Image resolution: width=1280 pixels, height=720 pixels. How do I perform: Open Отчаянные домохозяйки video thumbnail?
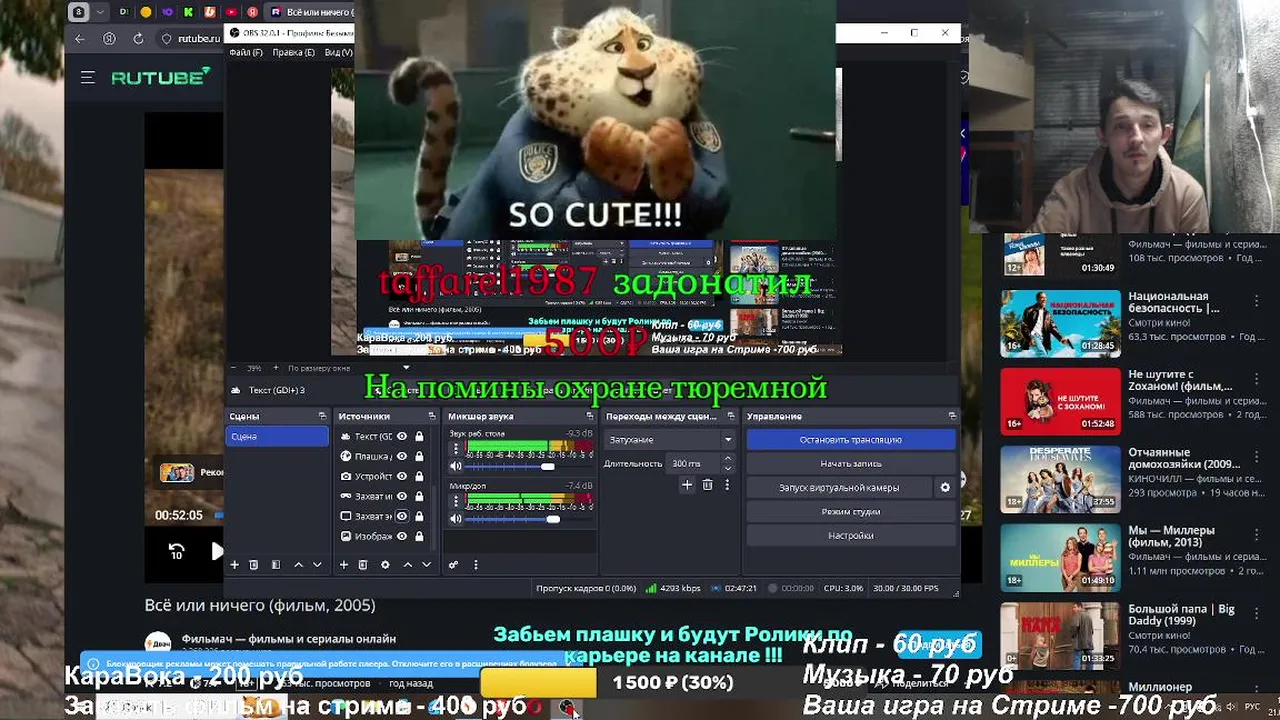tap(1061, 479)
